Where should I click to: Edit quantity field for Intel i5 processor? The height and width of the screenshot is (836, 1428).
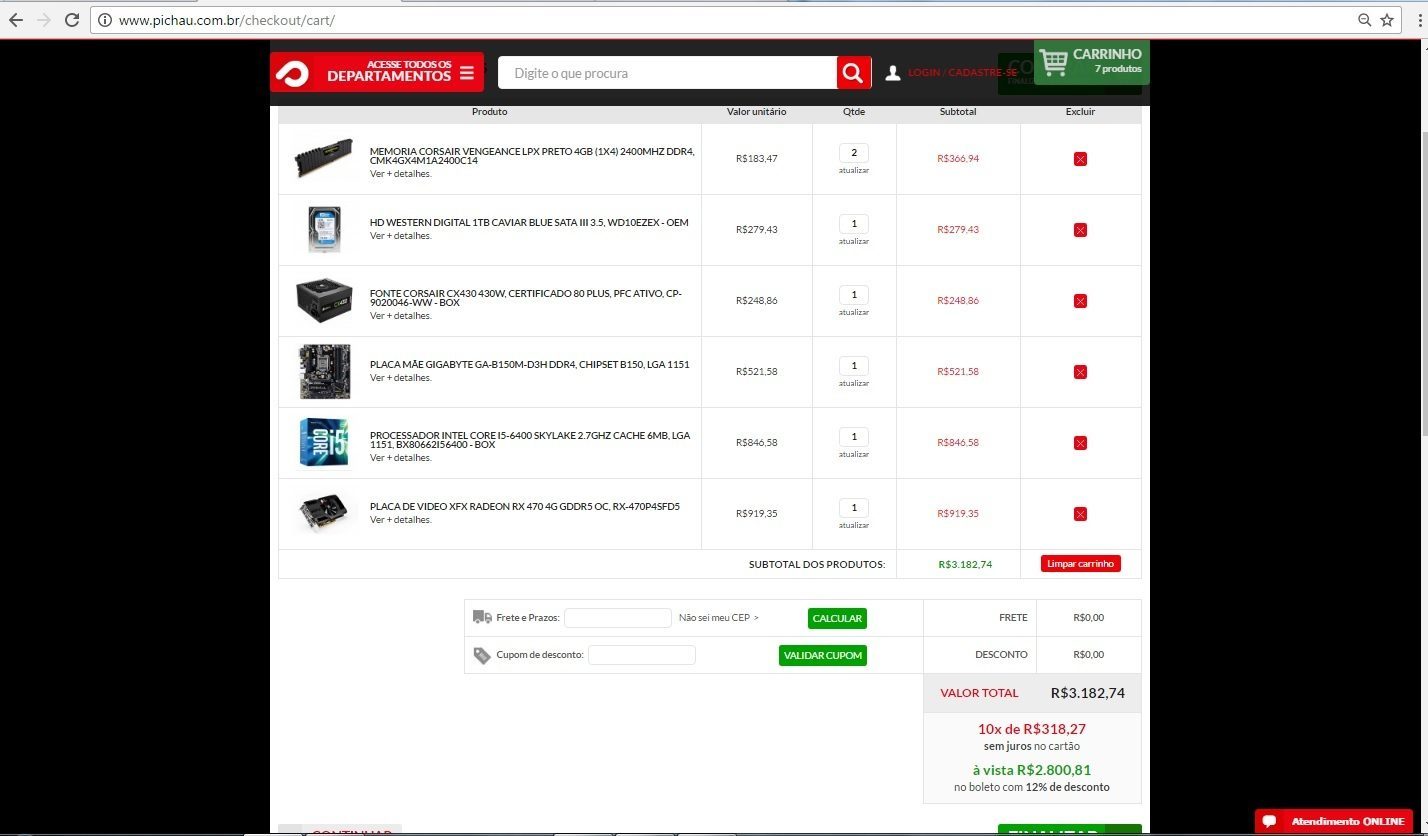854,437
